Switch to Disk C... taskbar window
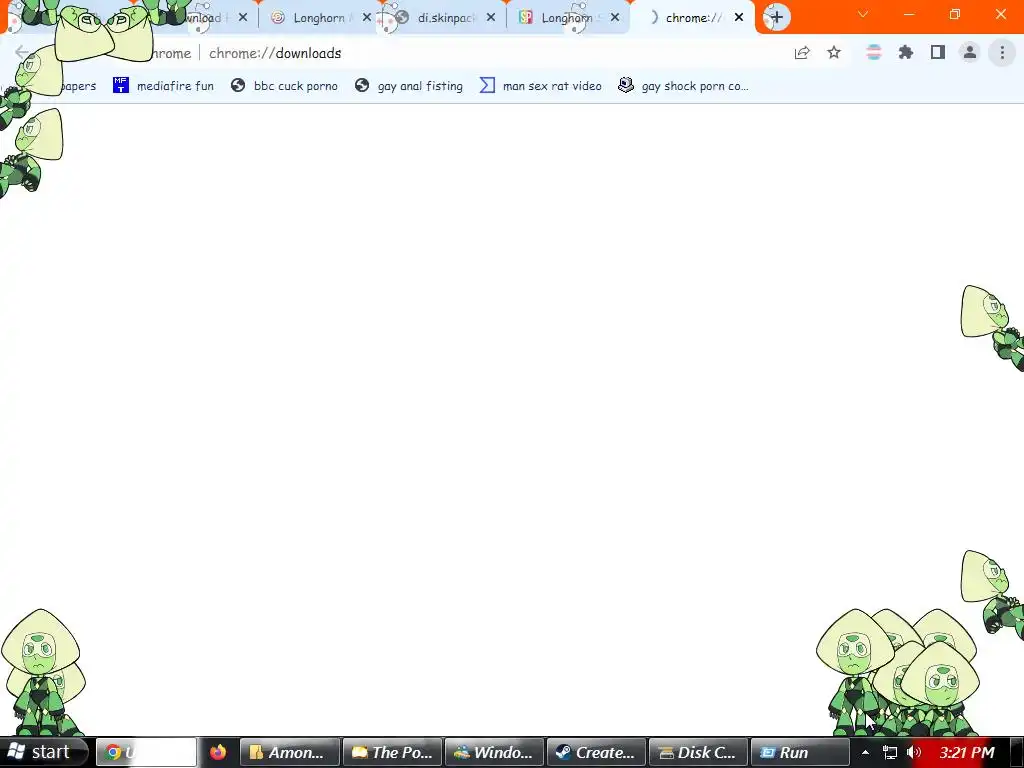1024x768 pixels. 698,752
